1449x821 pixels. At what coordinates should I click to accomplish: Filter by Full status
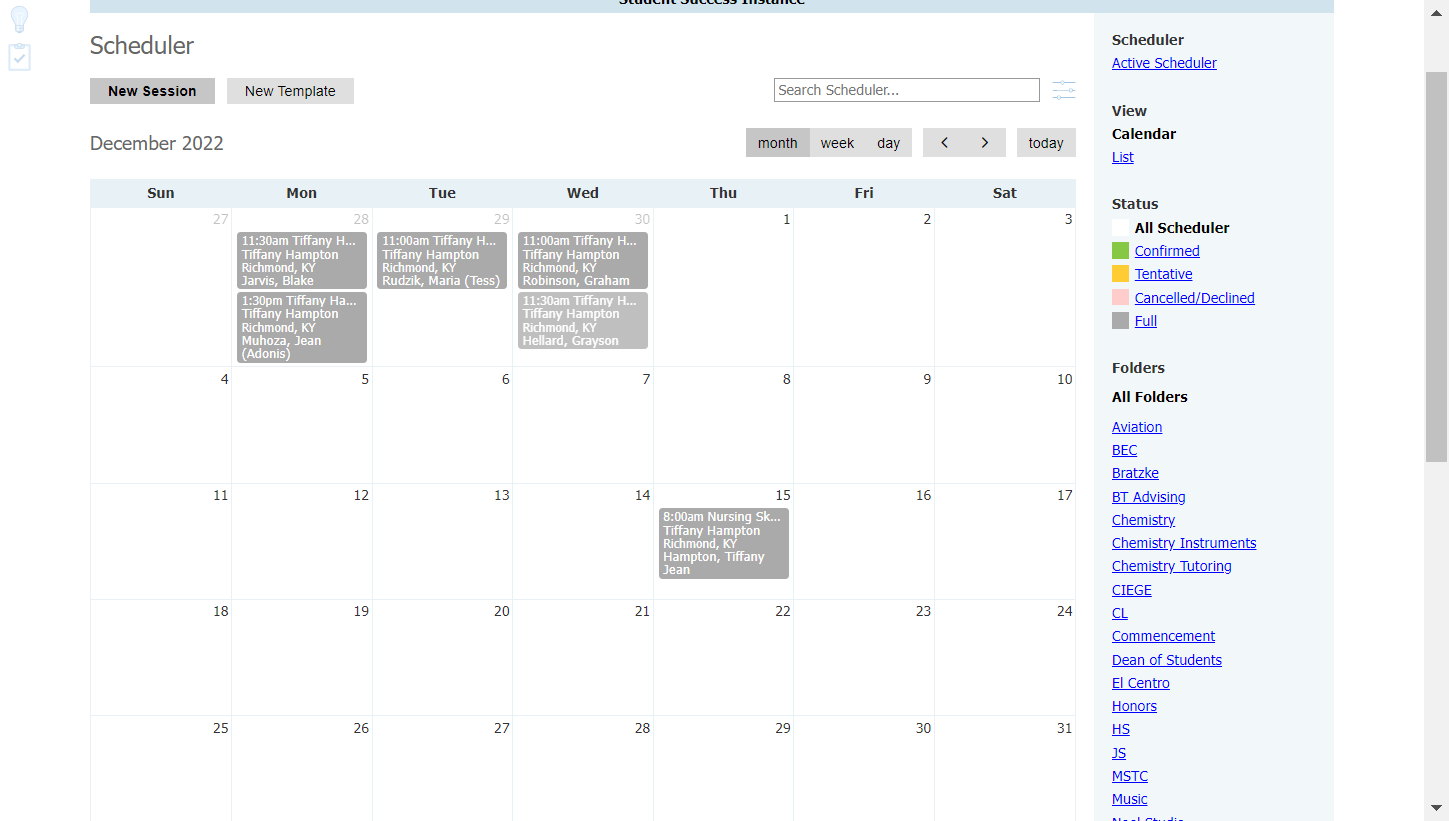point(1146,321)
